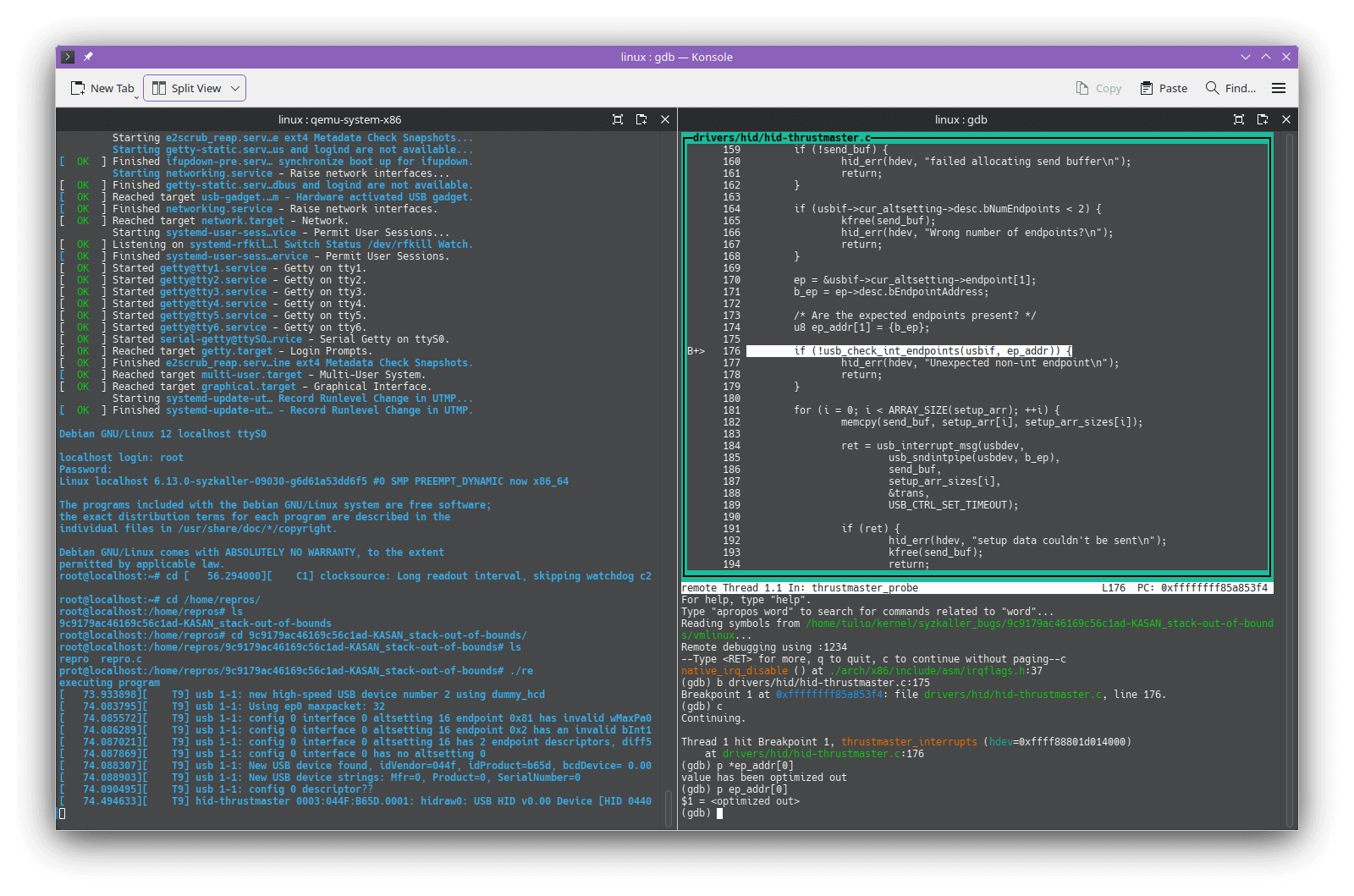The width and height of the screenshot is (1354, 896).
Task: Close the linux : gdb split pane
Action: pos(1286,119)
